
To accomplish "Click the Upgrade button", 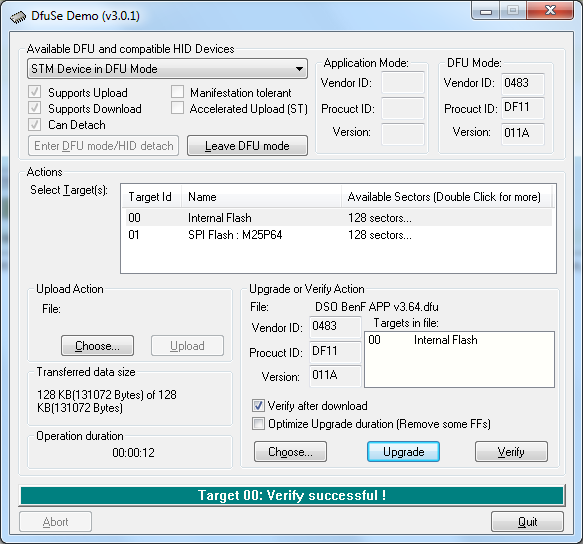I will (x=403, y=452).
